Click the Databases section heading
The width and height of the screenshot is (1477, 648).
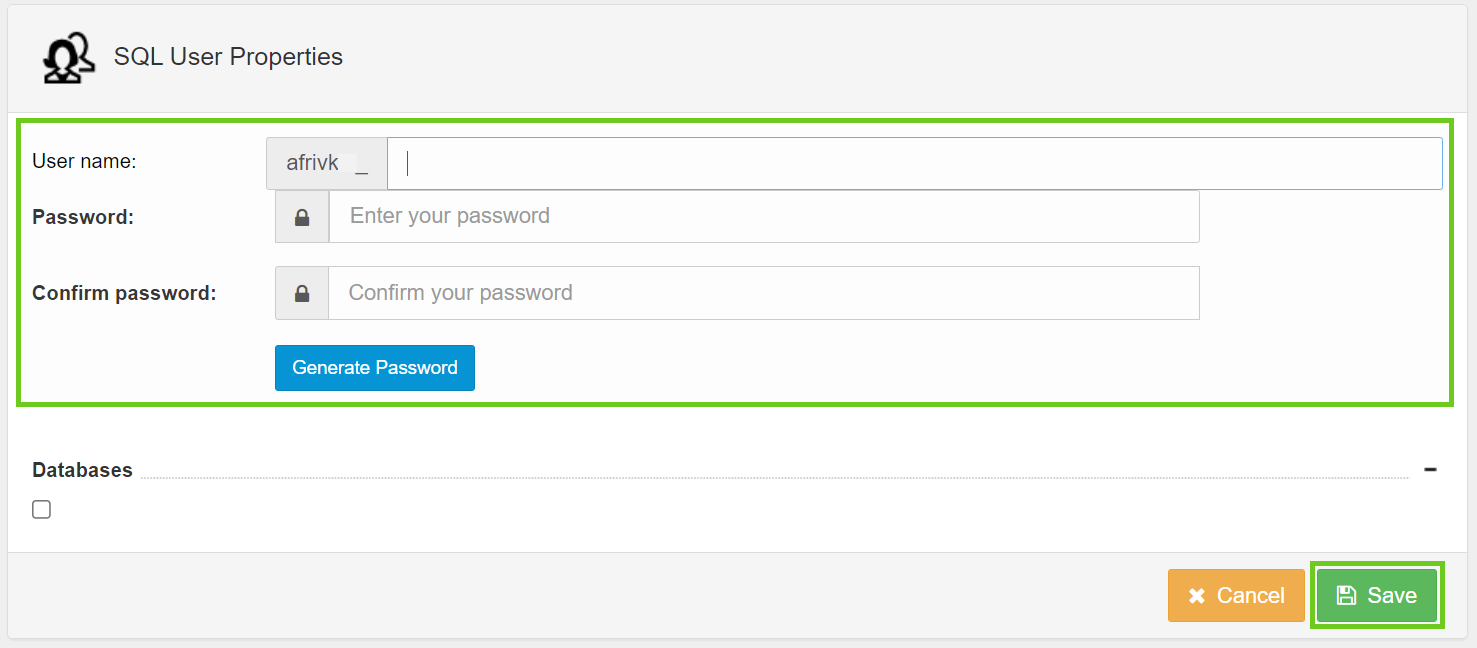[82, 470]
